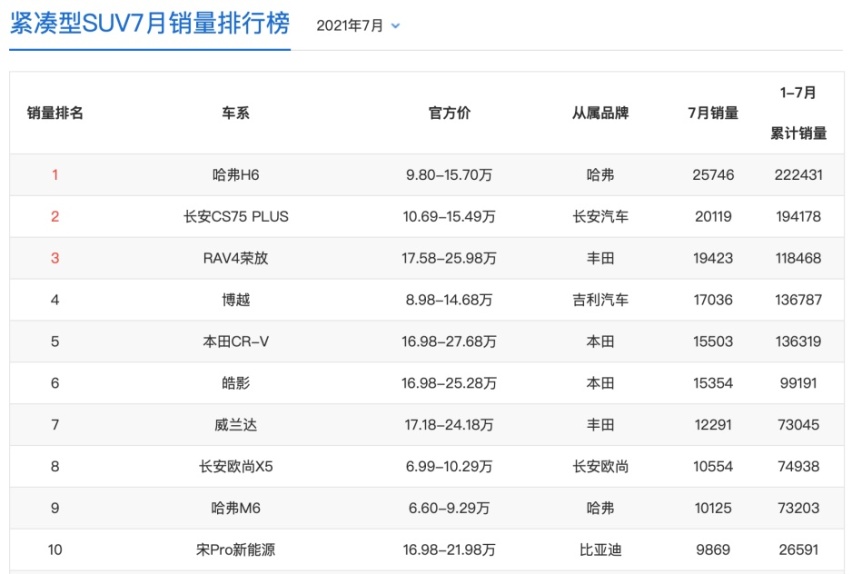The width and height of the screenshot is (852, 574).
Task: Select July sales value 9869
Action: pos(713,550)
